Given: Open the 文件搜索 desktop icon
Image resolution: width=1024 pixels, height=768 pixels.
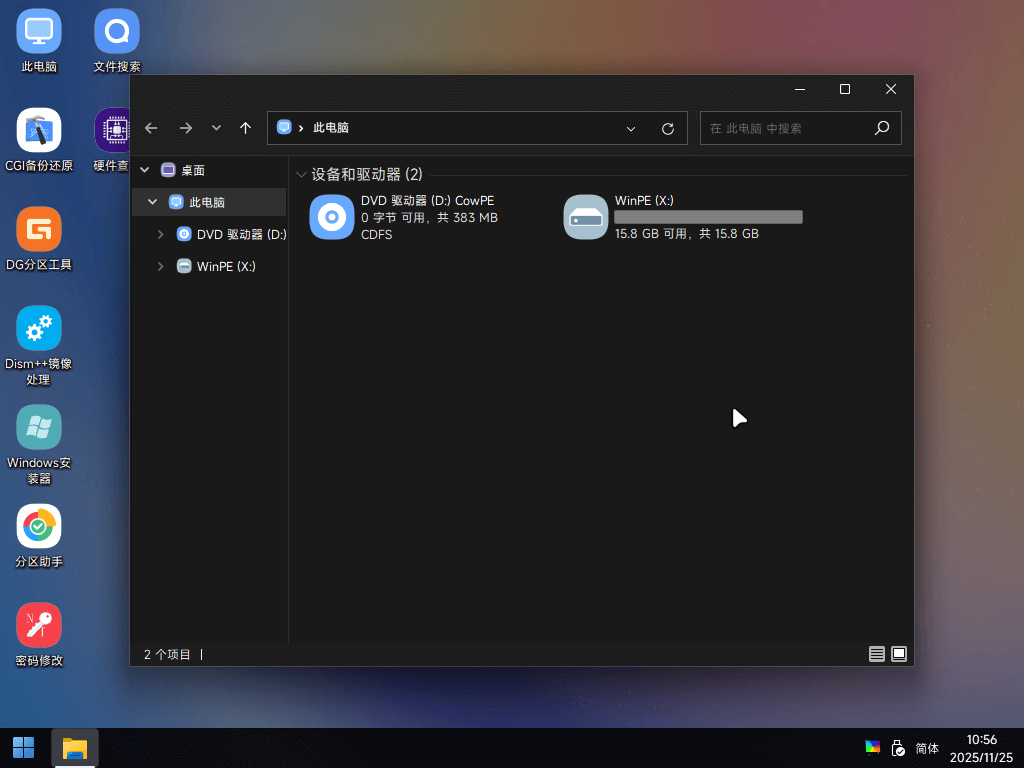Looking at the screenshot, I should click(117, 40).
